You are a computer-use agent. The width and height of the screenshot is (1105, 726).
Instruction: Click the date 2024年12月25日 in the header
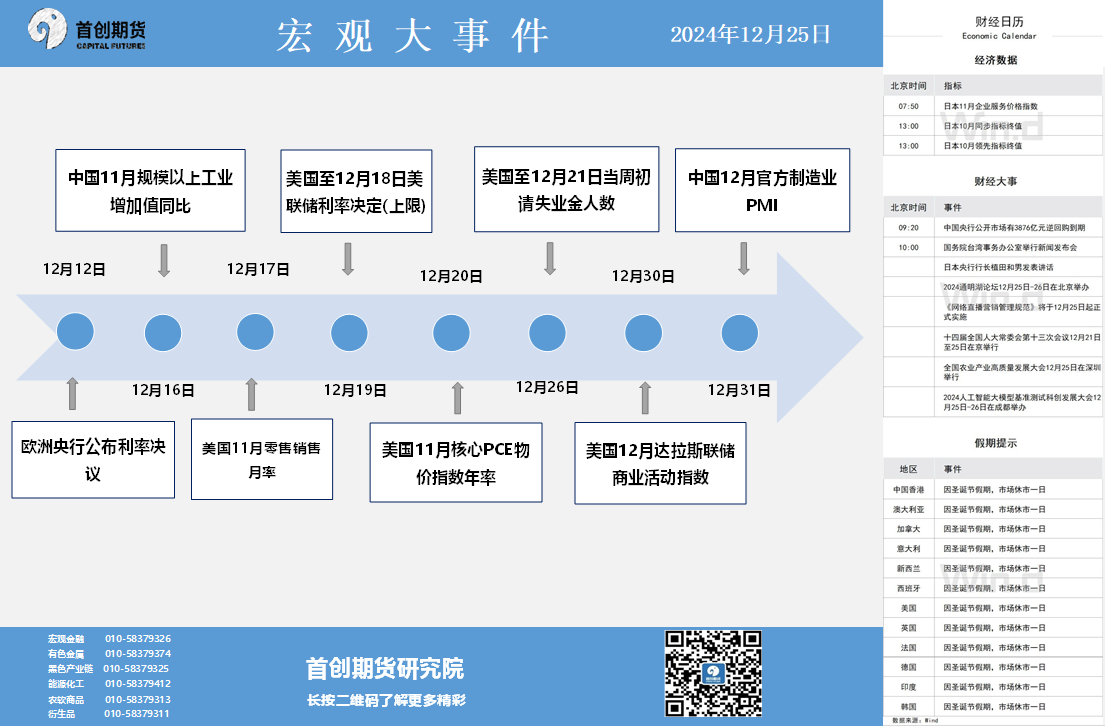tap(751, 35)
